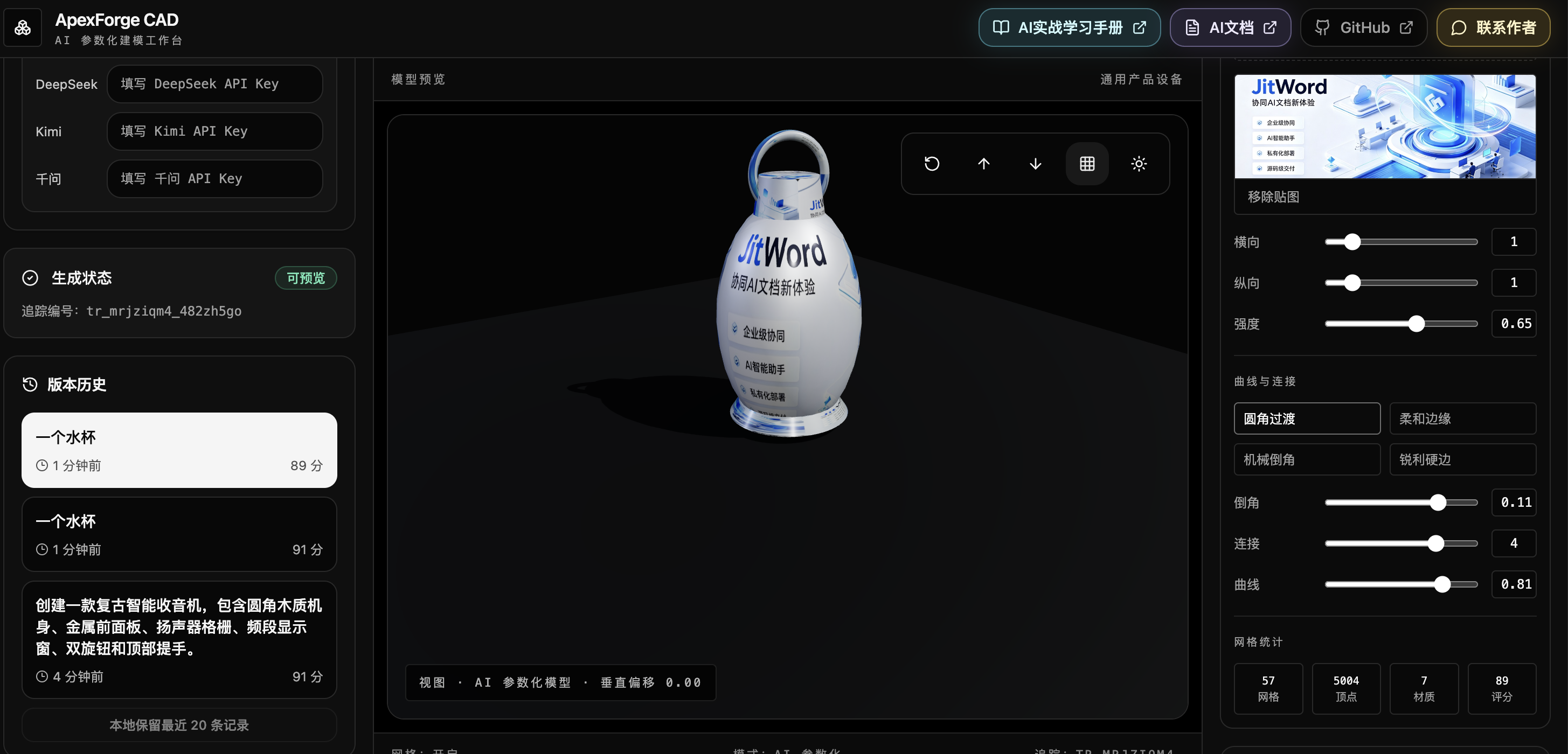Move the model up with the arrow icon
The image size is (1568, 754).
click(984, 164)
